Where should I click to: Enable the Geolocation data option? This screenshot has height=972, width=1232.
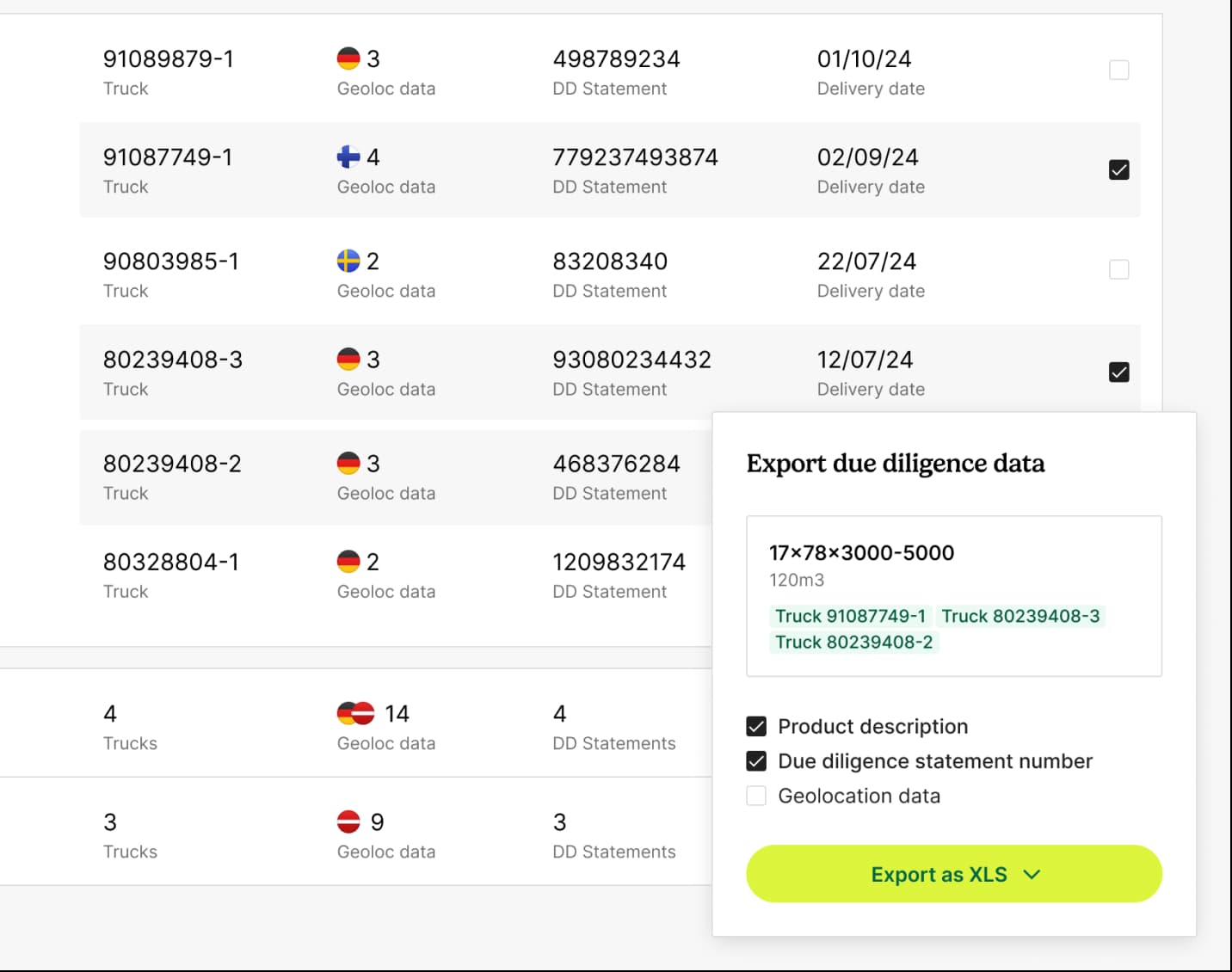755,796
